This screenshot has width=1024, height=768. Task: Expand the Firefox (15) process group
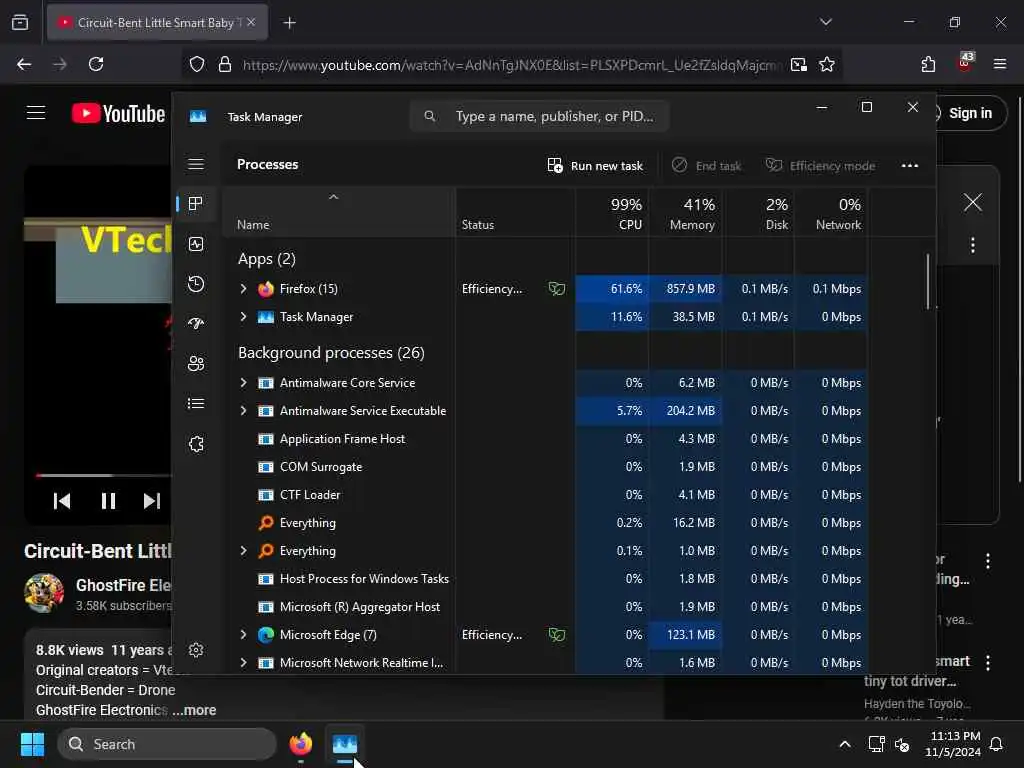(244, 289)
